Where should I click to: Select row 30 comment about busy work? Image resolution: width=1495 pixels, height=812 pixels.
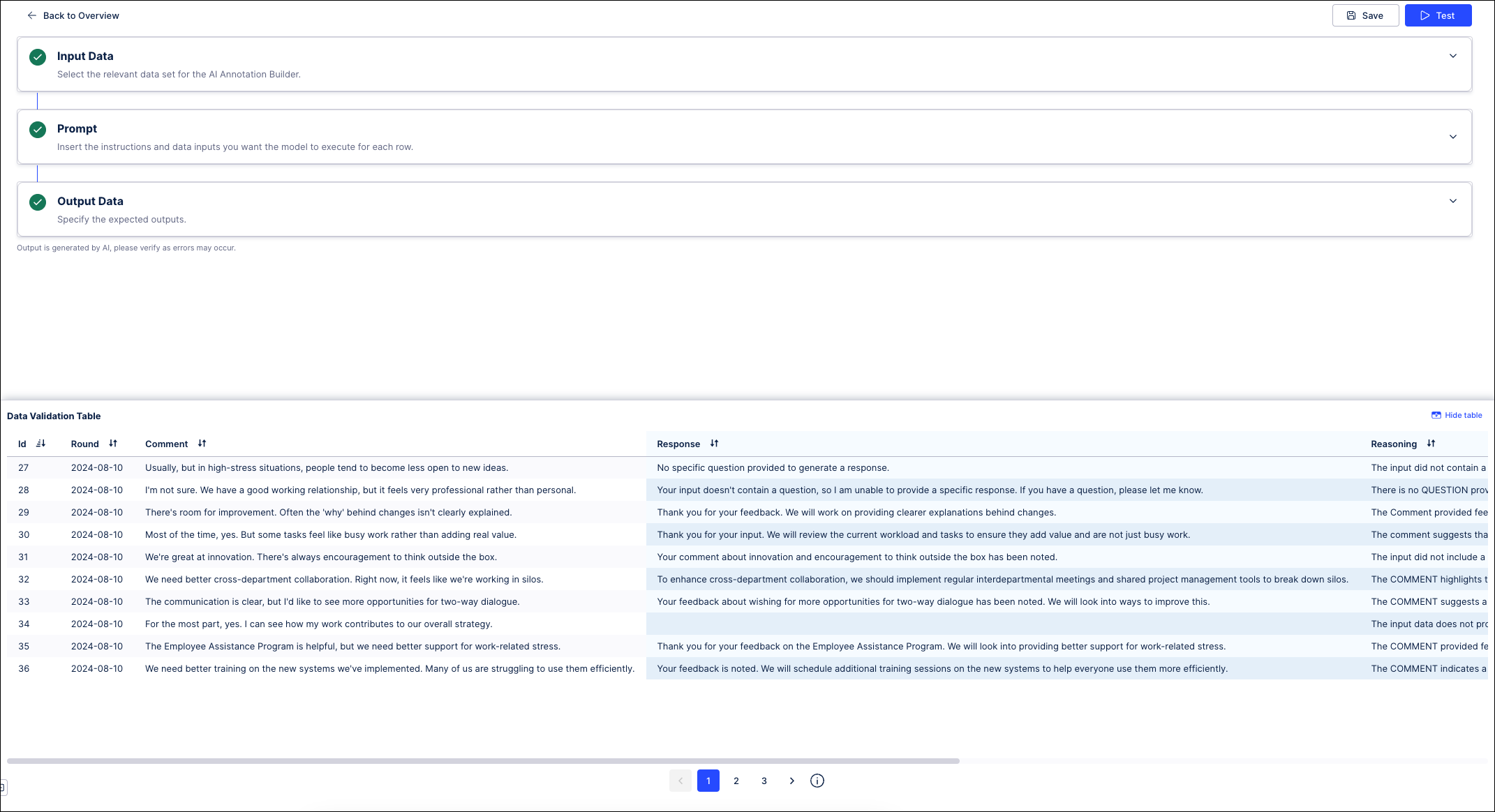tap(331, 534)
